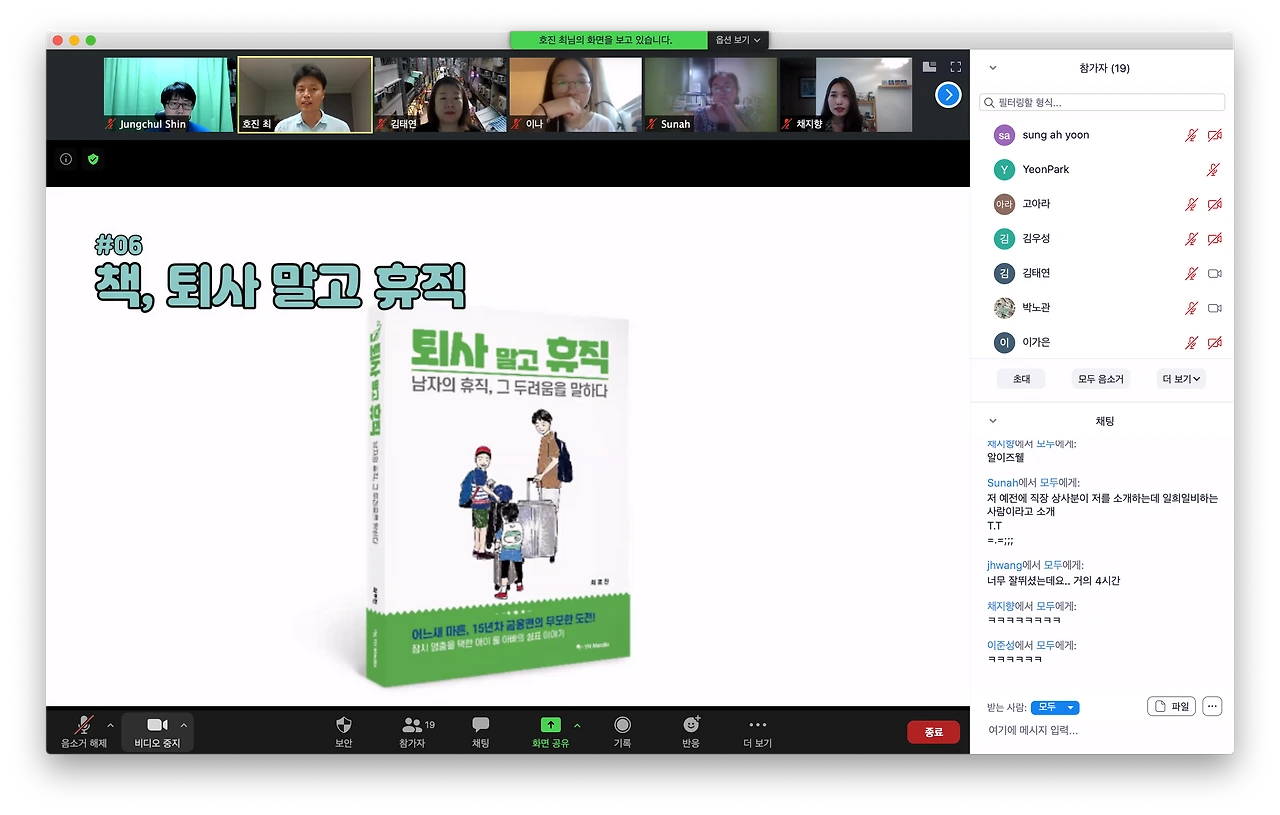The image size is (1280, 815).
Task: Select 박노관 in the participant list
Action: click(x=1102, y=308)
